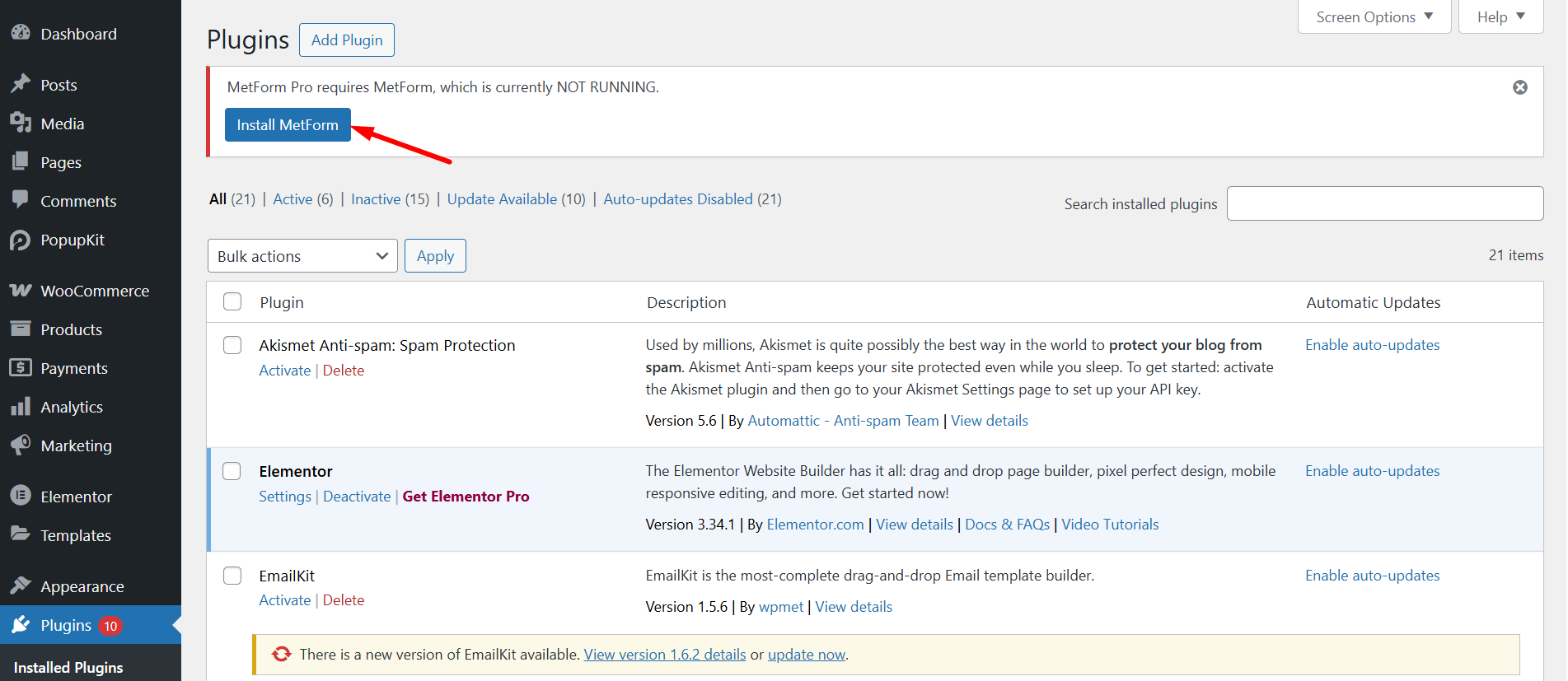Click the Templates folder icon
The height and width of the screenshot is (681, 1568).
point(21,534)
